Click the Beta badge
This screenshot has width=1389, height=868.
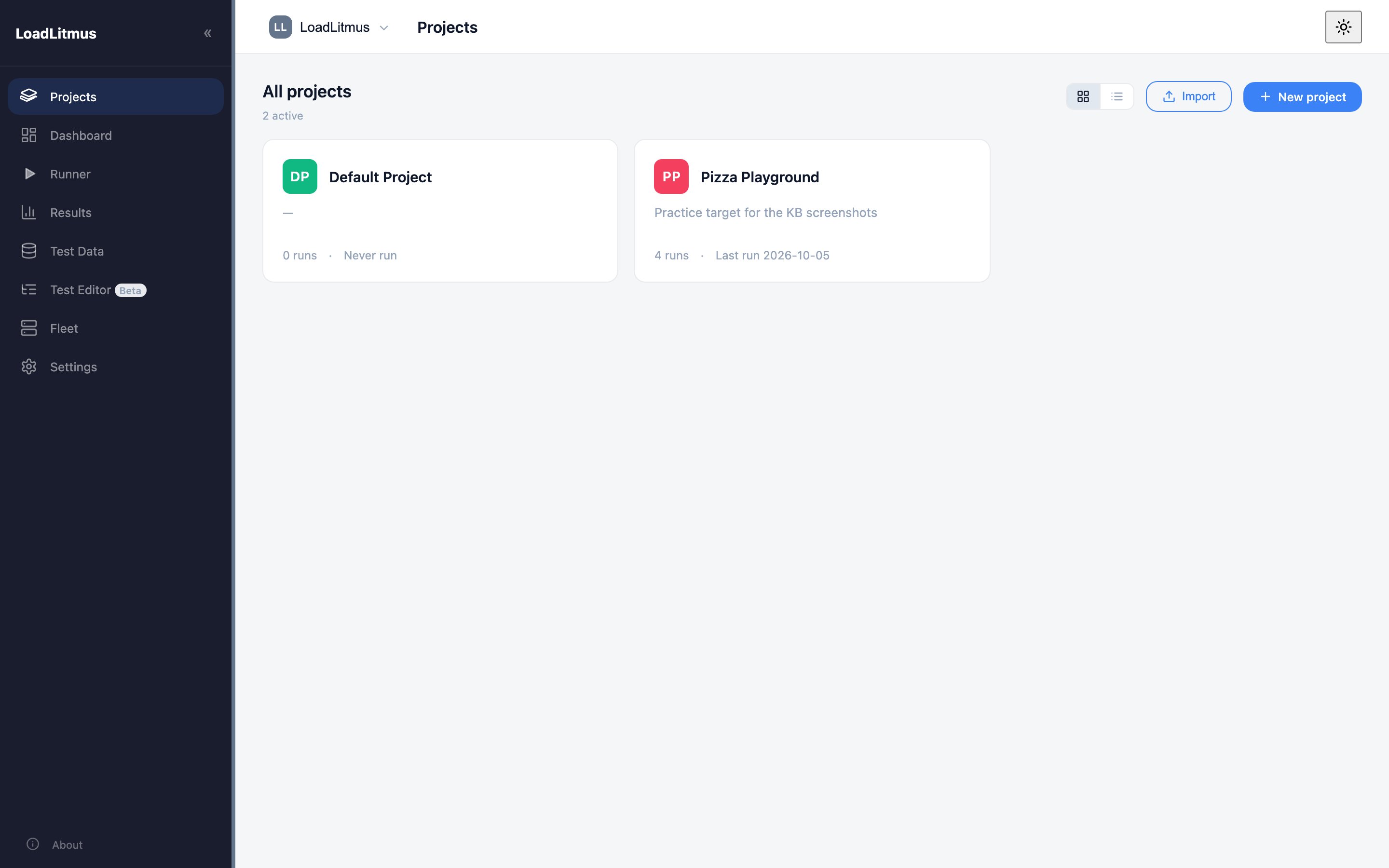(130, 290)
